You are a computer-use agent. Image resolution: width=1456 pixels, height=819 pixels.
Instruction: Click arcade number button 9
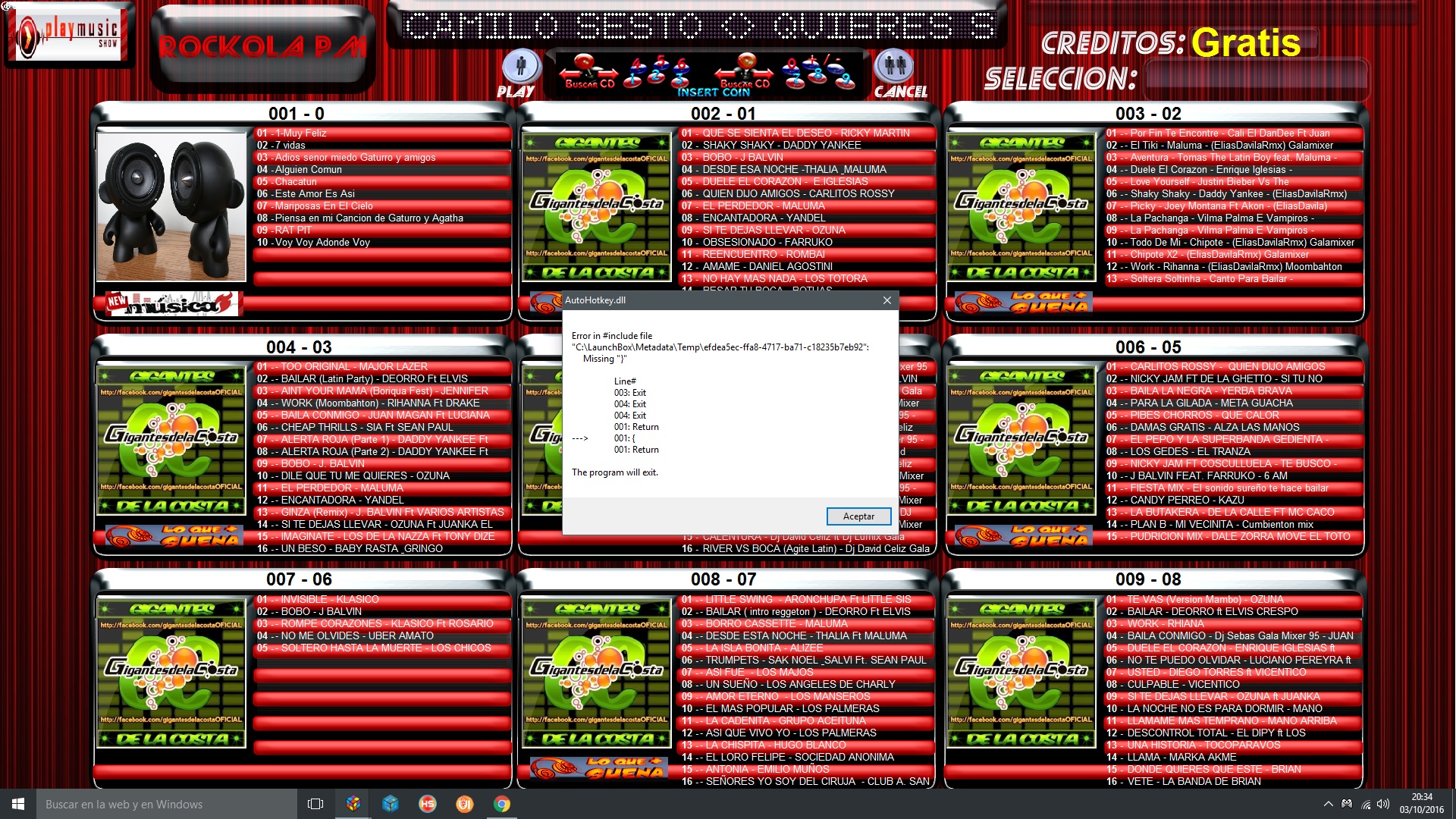[x=846, y=80]
